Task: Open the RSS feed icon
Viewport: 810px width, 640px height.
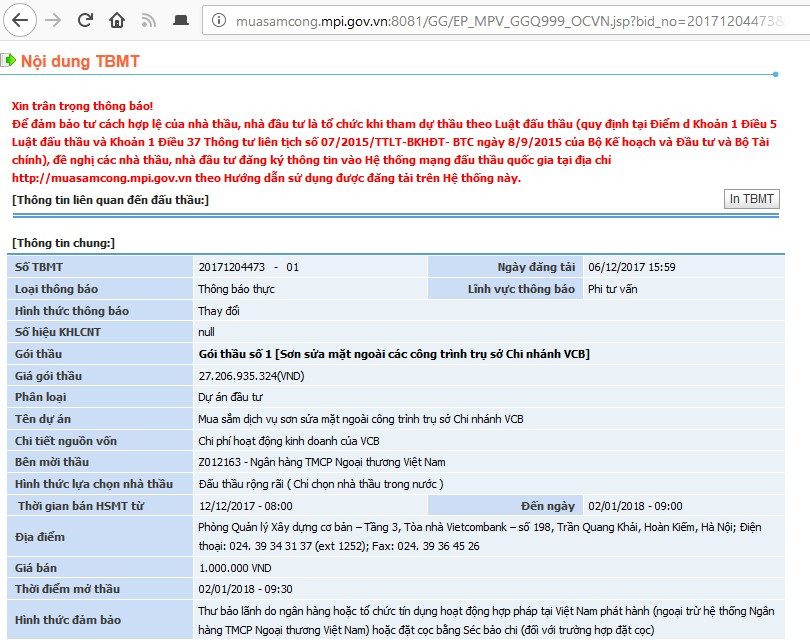Action: click(x=149, y=21)
